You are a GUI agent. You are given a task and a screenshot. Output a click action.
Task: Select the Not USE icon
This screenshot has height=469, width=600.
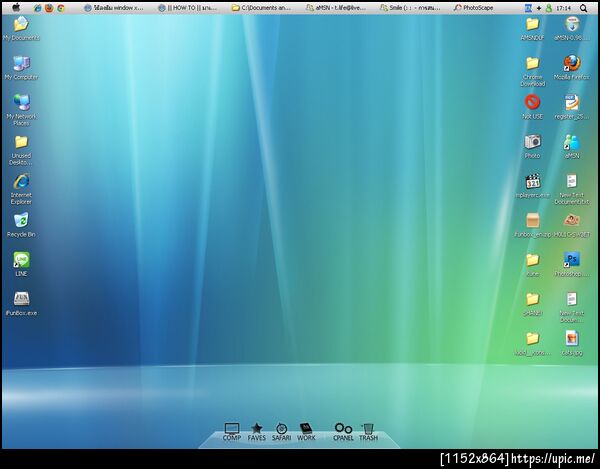click(x=532, y=107)
